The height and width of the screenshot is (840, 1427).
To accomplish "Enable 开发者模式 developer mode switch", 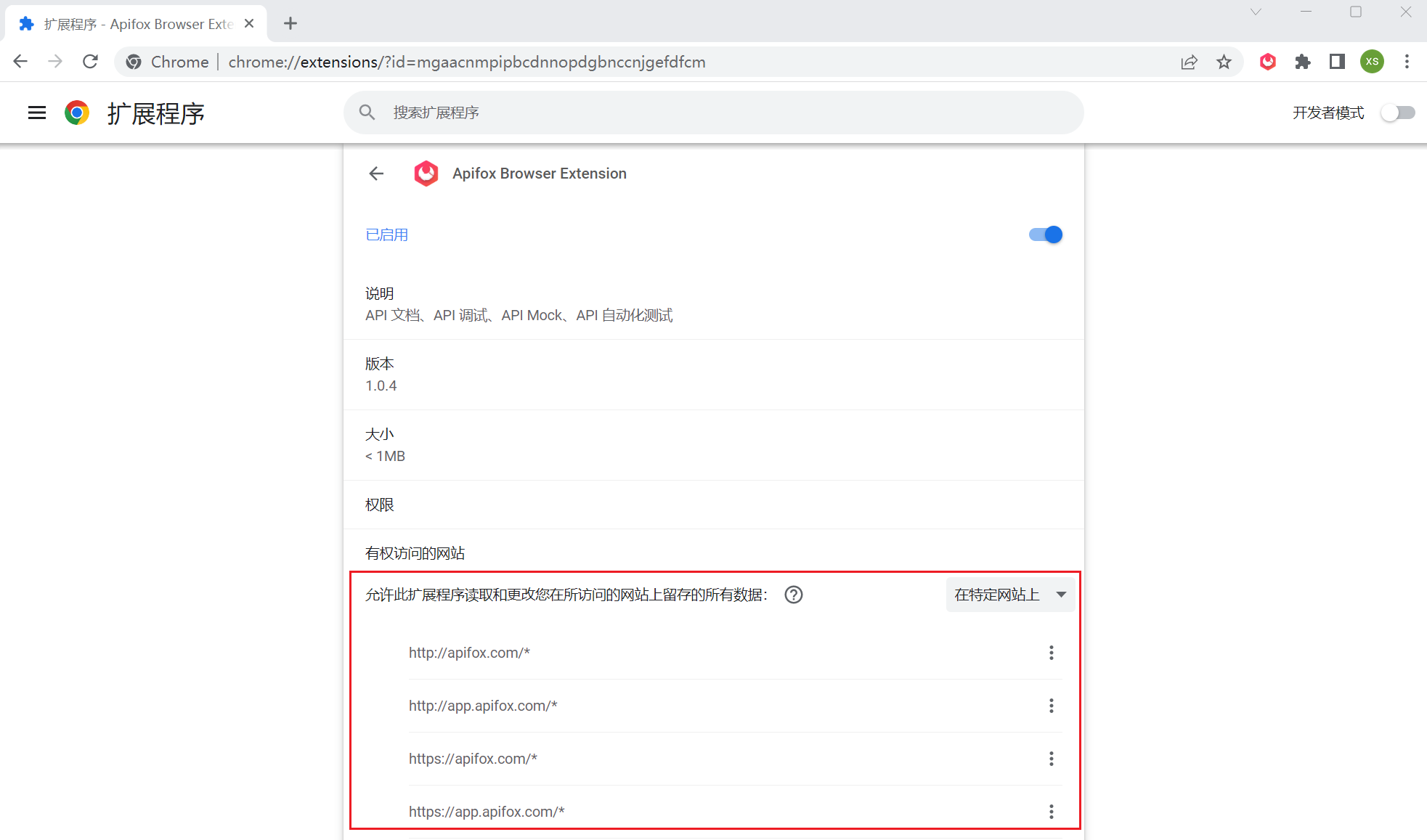I will (x=1398, y=113).
